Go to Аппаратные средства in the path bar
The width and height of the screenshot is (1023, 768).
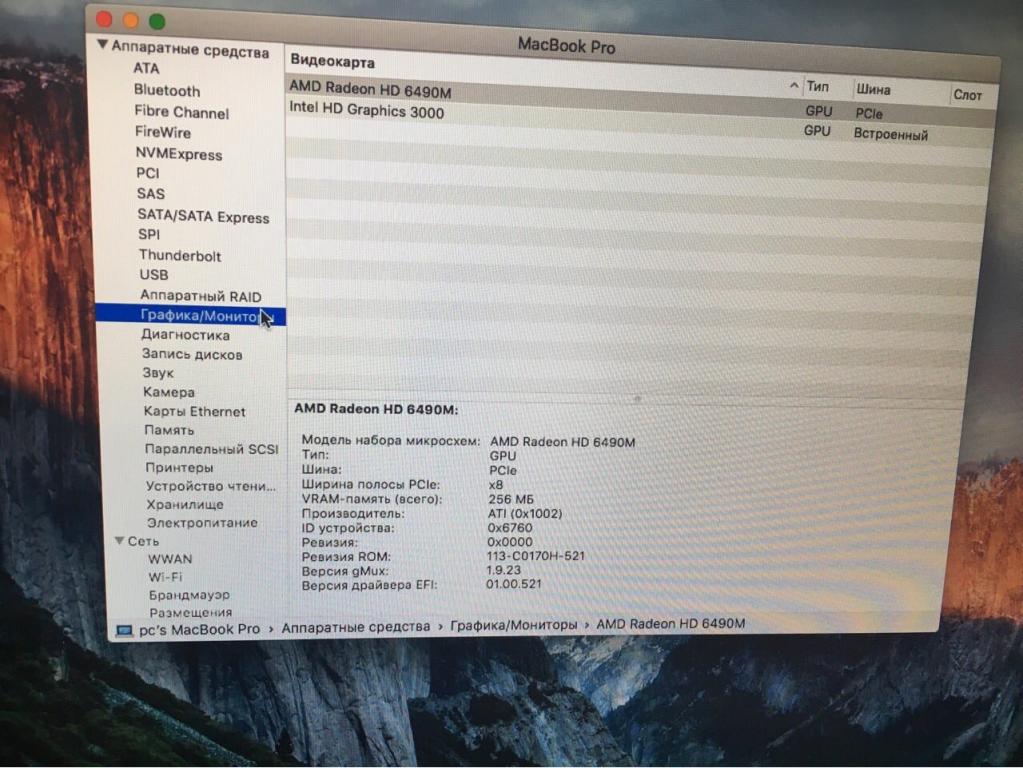pyautogui.click(x=356, y=626)
